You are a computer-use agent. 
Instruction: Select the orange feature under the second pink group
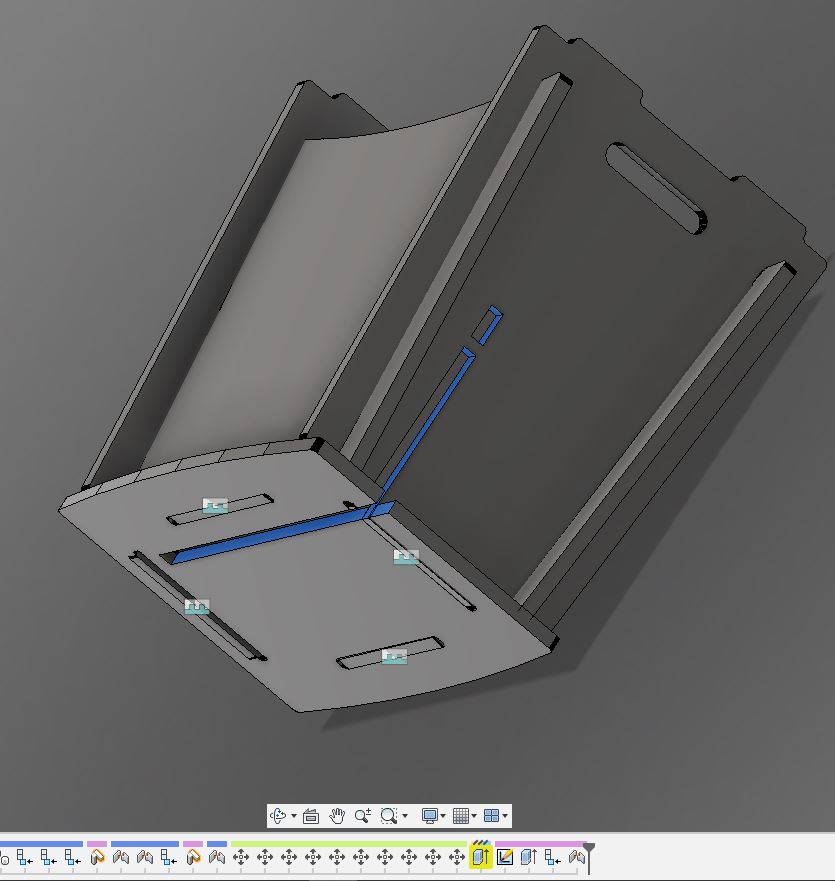pyautogui.click(x=193, y=857)
